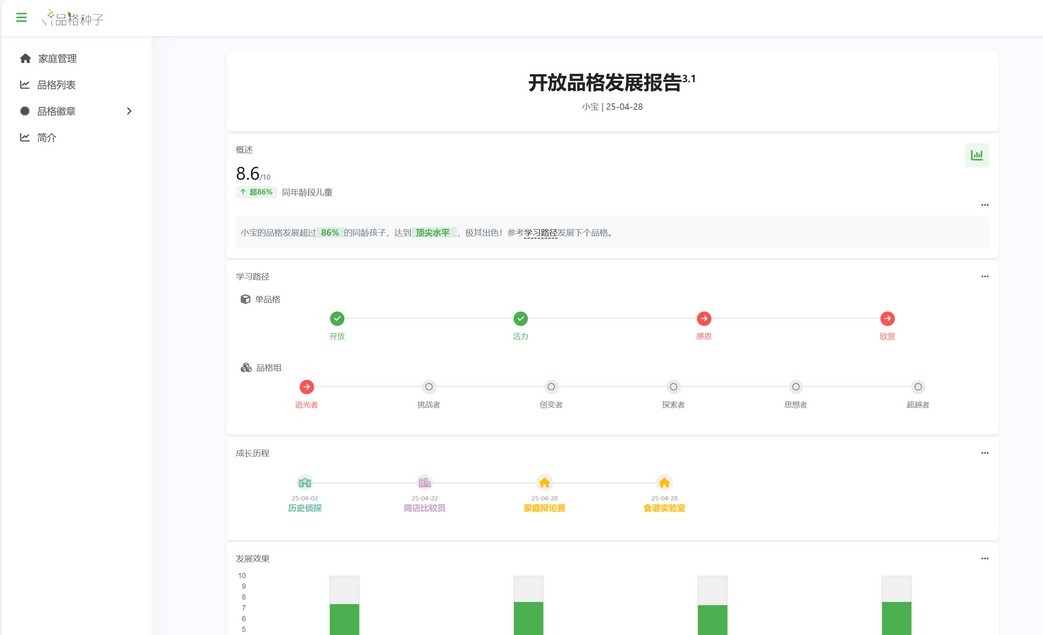
Task: Click the 历史侦探 milestone icon
Action: click(x=305, y=483)
